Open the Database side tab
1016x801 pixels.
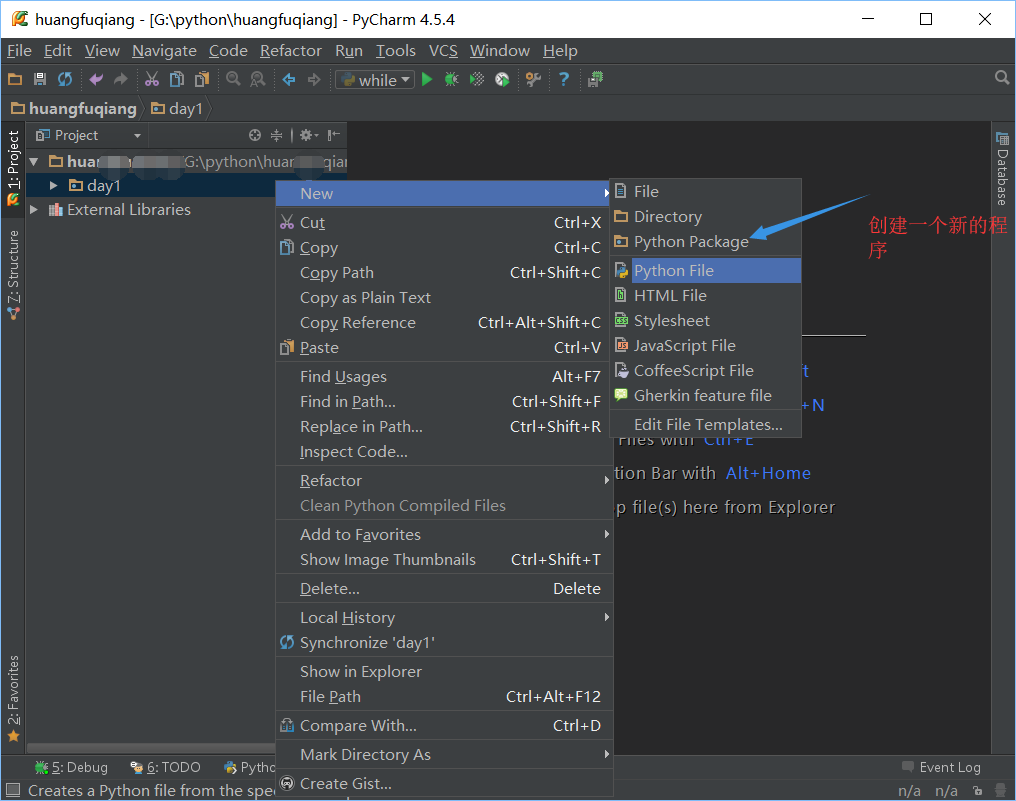1002,170
